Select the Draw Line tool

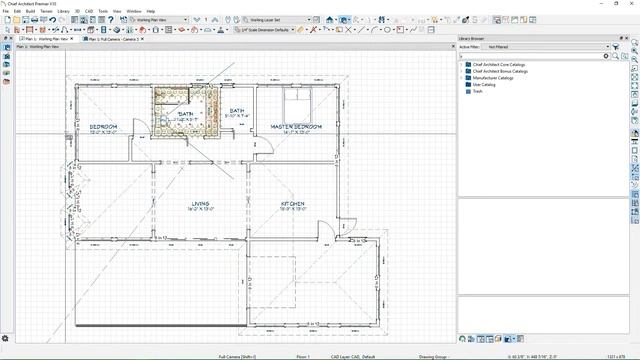click(x=361, y=30)
